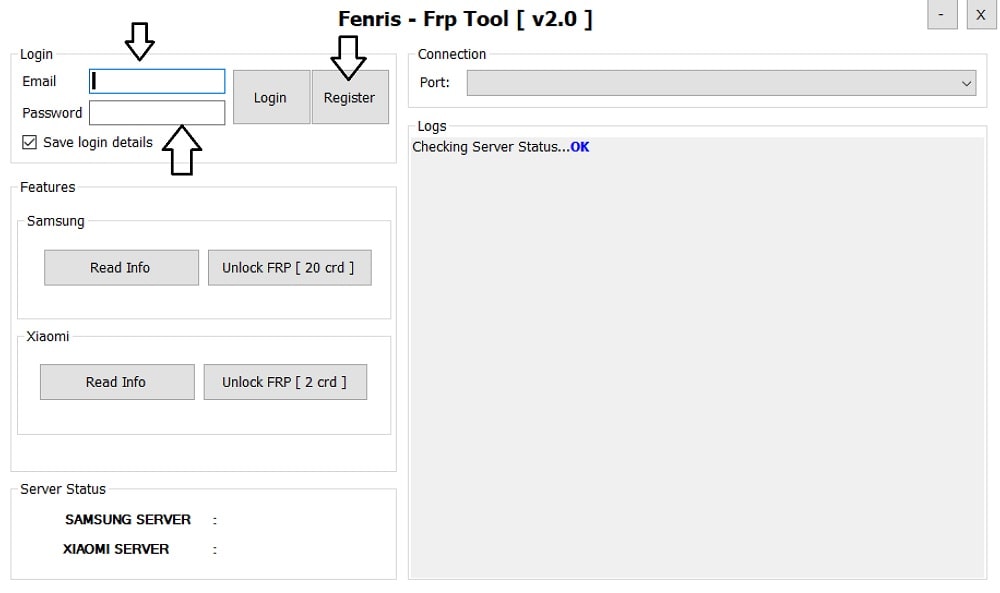Click Samsung Read Info button
Viewport: 1000px width, 593px height.
click(x=121, y=267)
